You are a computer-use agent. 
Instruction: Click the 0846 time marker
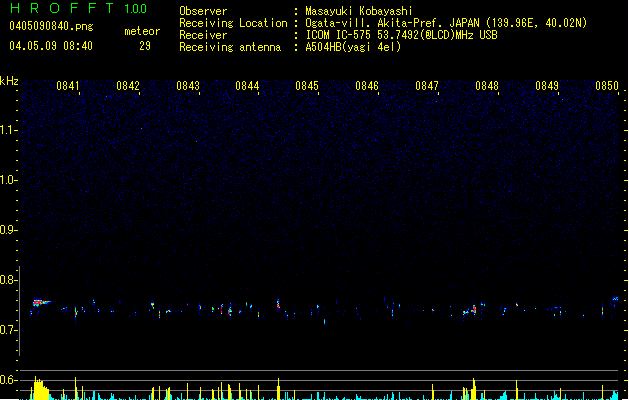pos(367,86)
